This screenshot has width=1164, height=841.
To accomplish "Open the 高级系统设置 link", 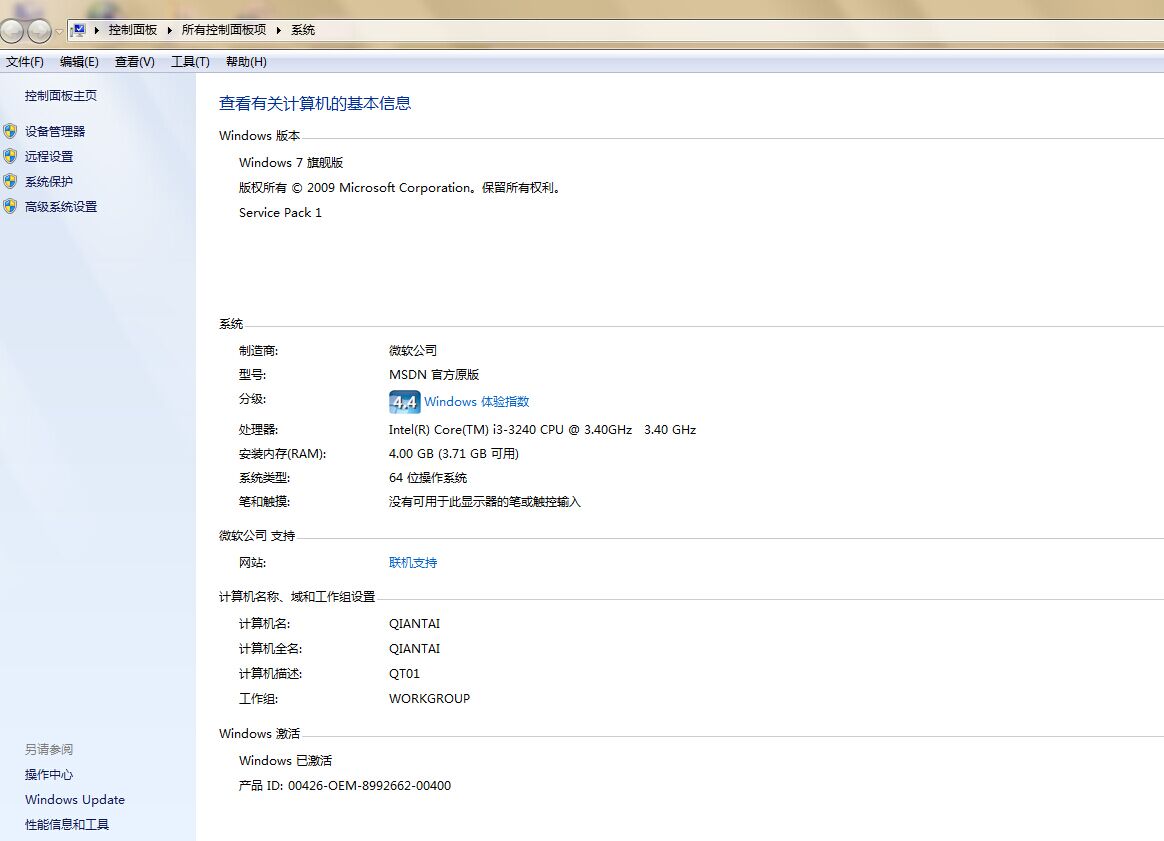I will coord(61,207).
